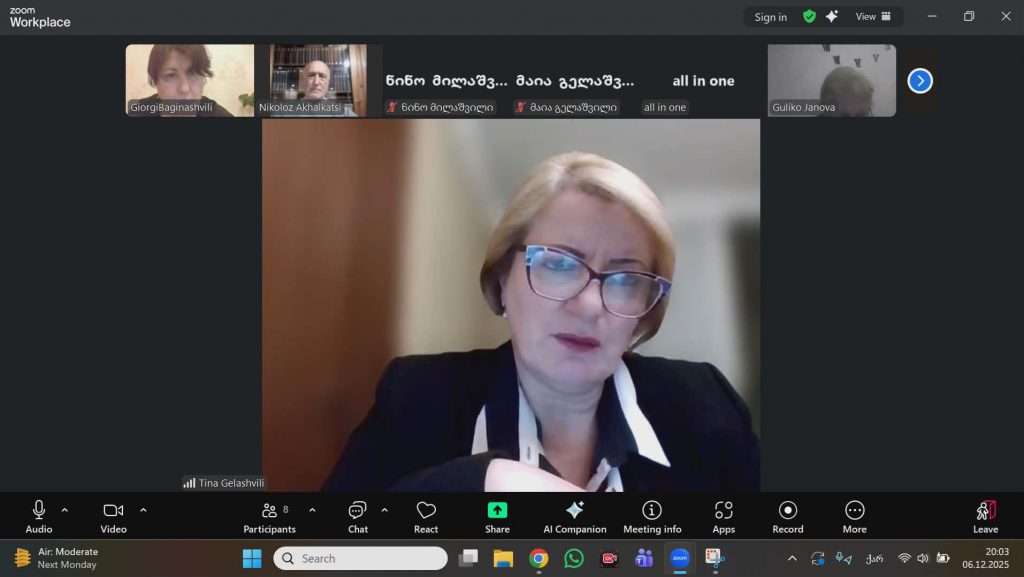1024x577 pixels.
Task: Click the green encryption shield icon
Action: (809, 16)
